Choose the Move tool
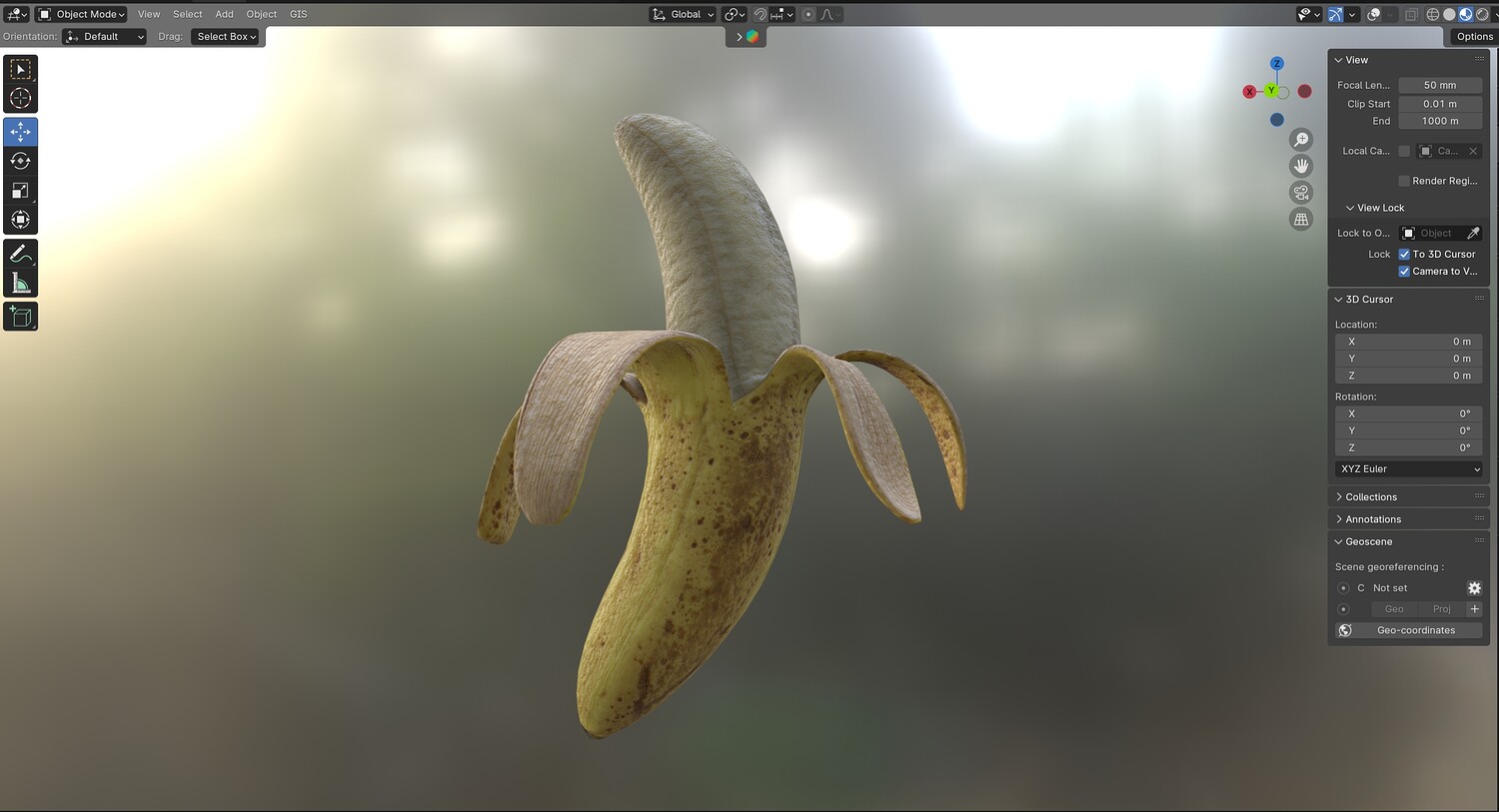Image resolution: width=1499 pixels, height=812 pixels. coord(20,132)
